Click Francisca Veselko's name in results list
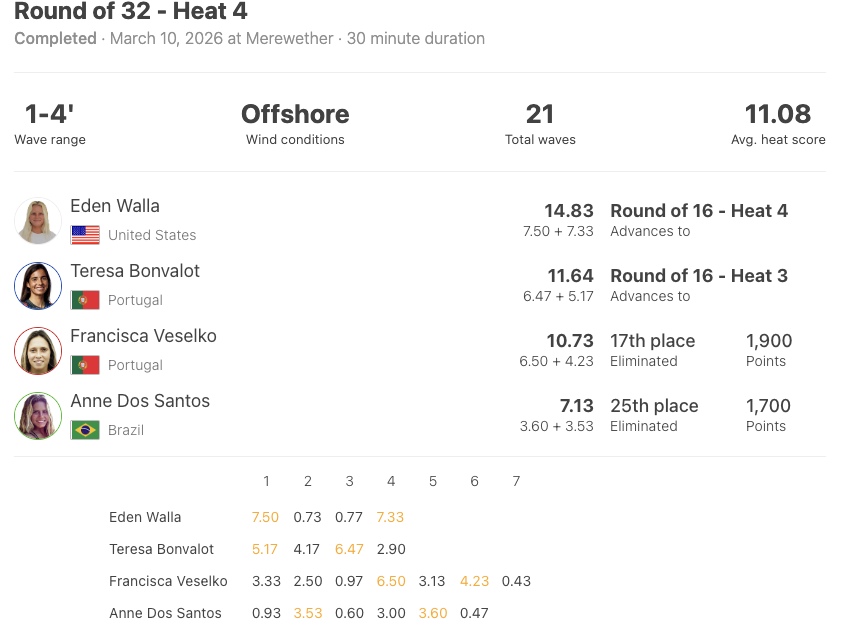 [143, 336]
